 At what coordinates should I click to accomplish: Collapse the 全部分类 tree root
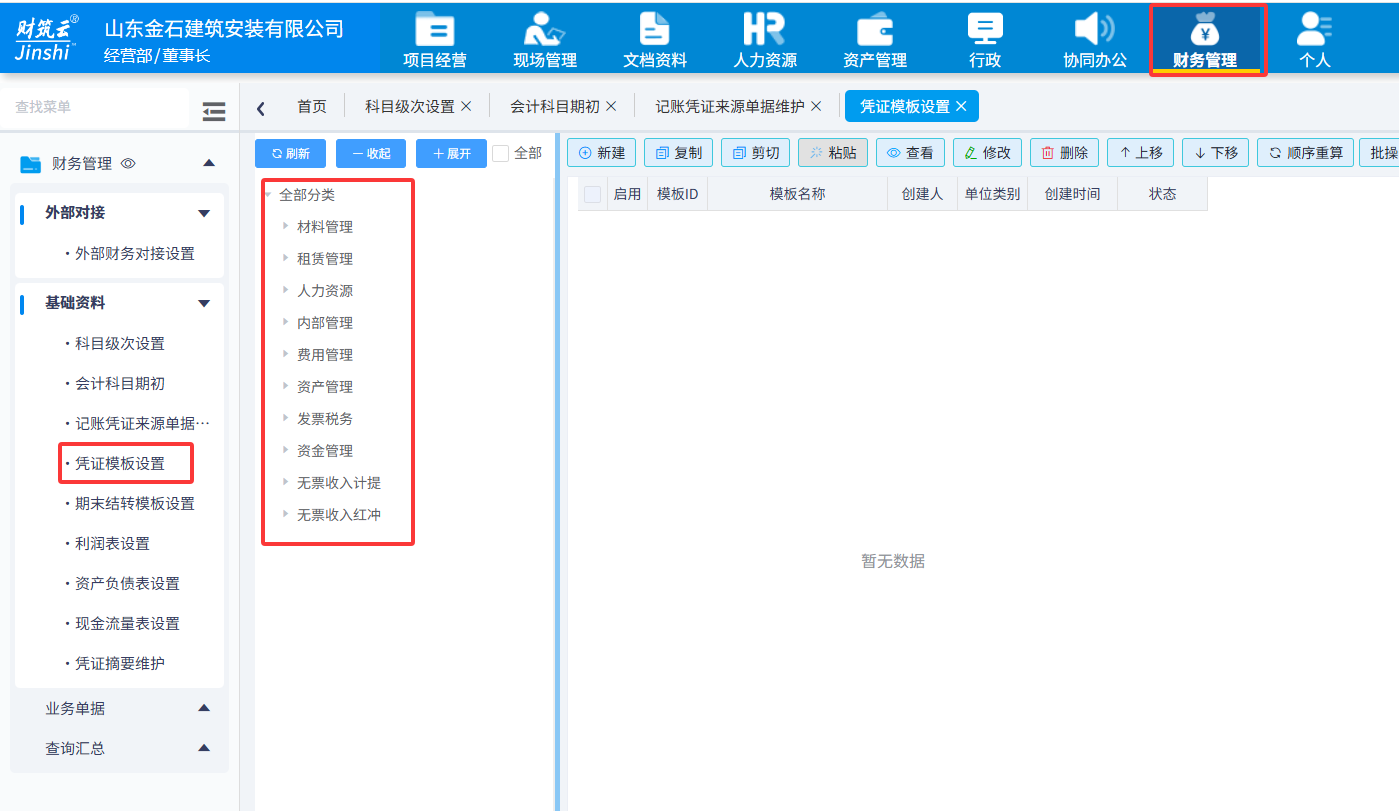tap(269, 195)
